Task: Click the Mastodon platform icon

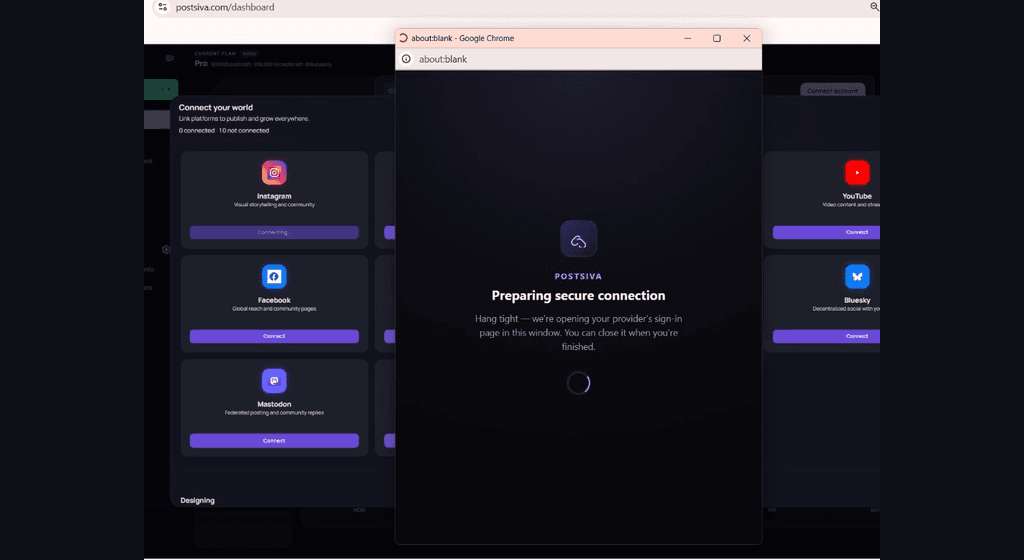Action: coord(274,381)
